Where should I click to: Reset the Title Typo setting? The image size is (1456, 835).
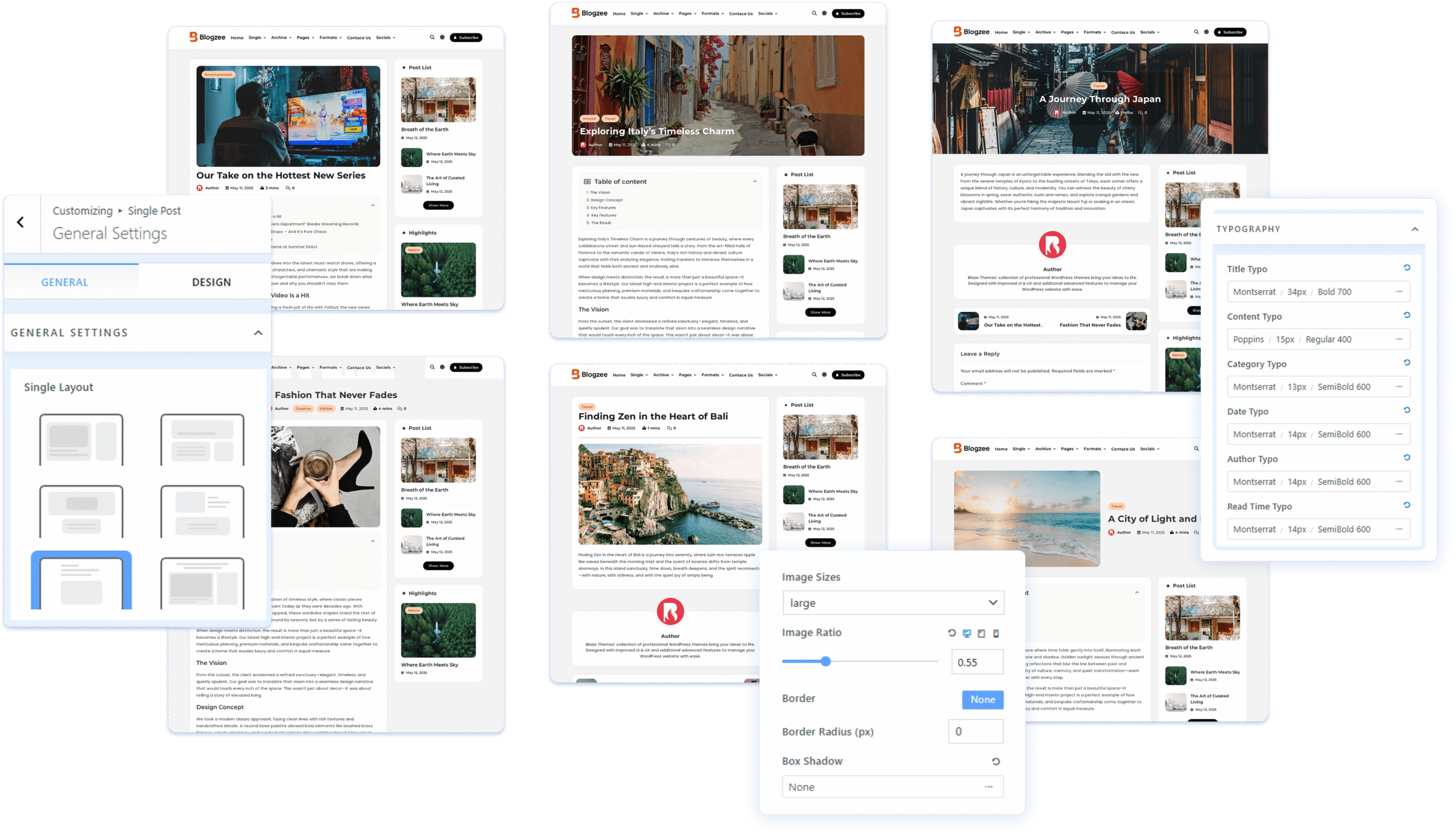pyautogui.click(x=1407, y=268)
